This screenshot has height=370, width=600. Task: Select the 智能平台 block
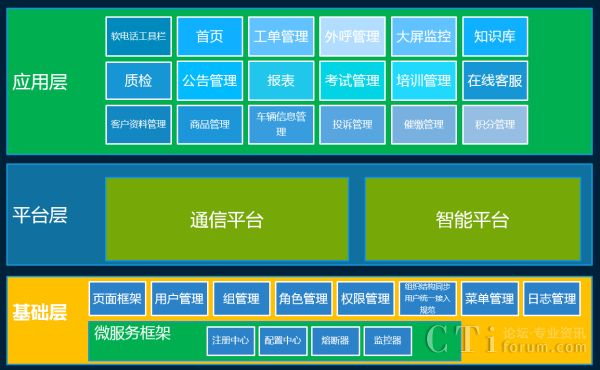(x=473, y=219)
